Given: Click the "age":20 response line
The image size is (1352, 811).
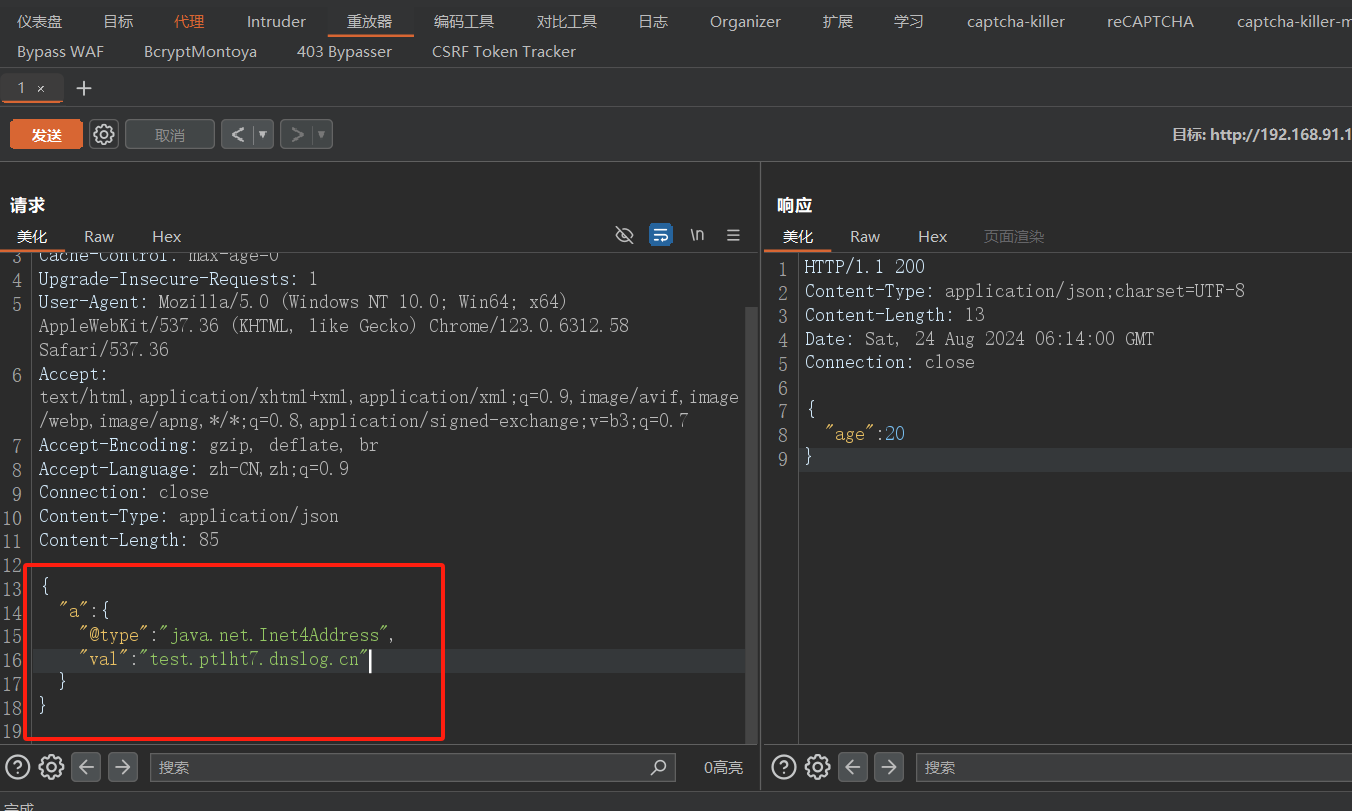Looking at the screenshot, I should pyautogui.click(x=865, y=434).
